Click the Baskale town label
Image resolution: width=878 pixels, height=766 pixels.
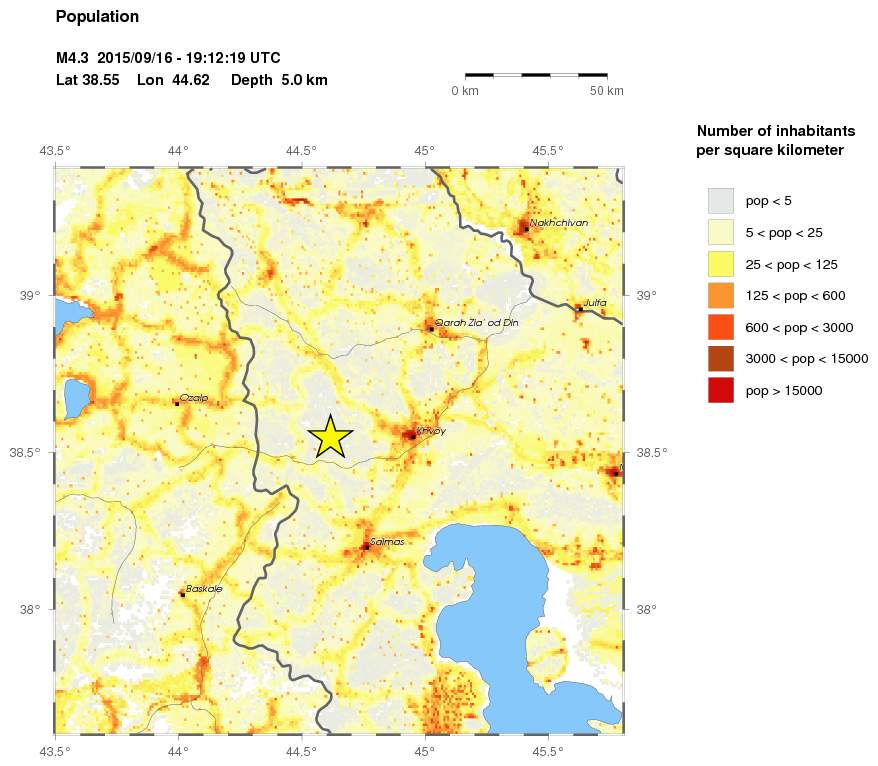[x=204, y=588]
